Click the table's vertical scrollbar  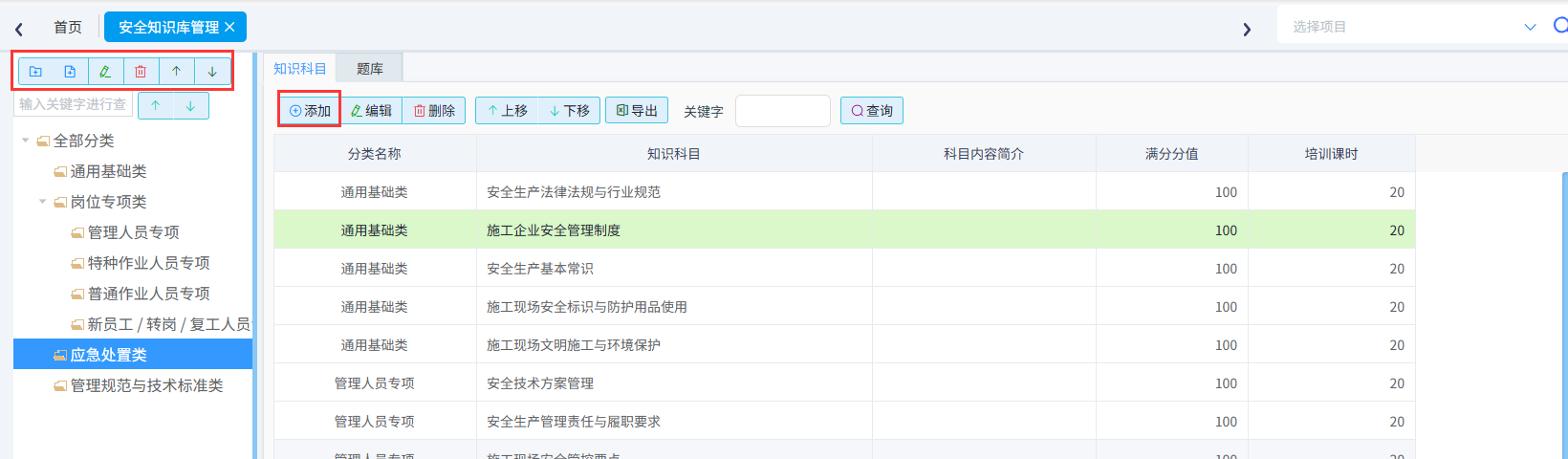coord(1564,316)
